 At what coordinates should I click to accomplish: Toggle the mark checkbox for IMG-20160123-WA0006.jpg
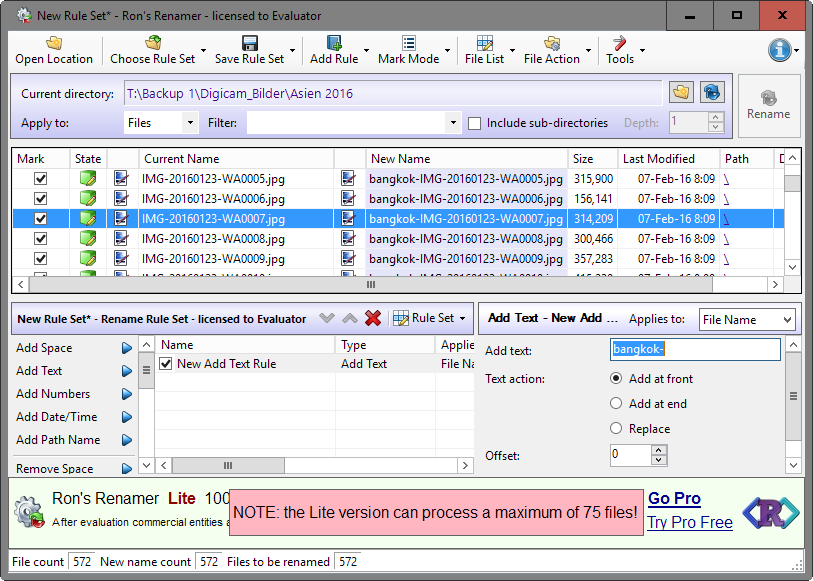click(40, 199)
